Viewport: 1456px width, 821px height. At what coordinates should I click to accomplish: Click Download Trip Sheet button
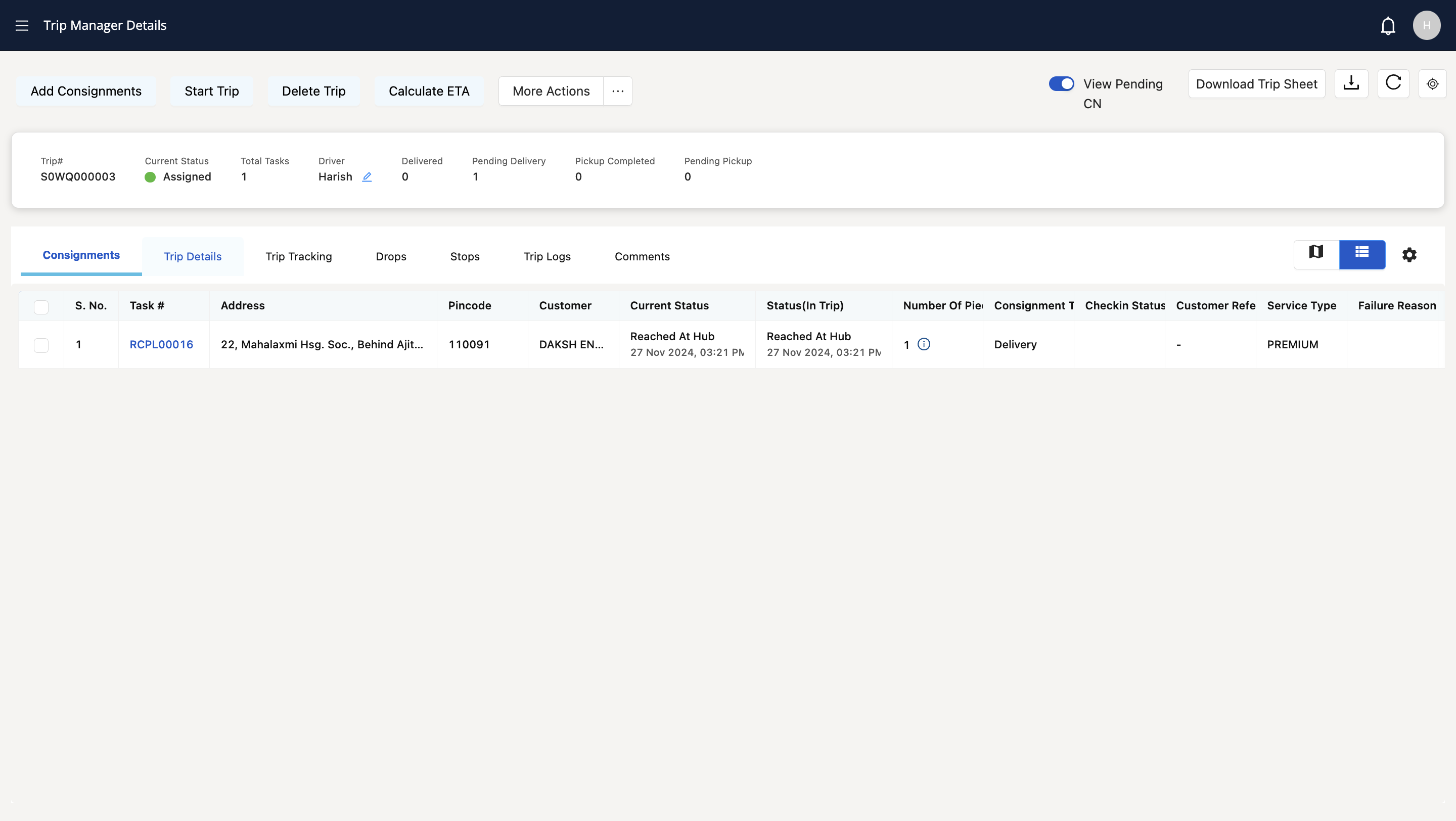tap(1256, 83)
